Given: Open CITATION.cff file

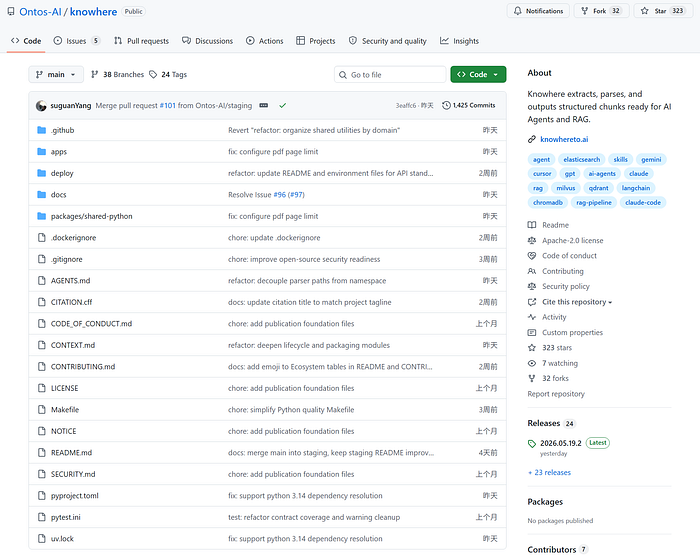Looking at the screenshot, I should point(71,302).
